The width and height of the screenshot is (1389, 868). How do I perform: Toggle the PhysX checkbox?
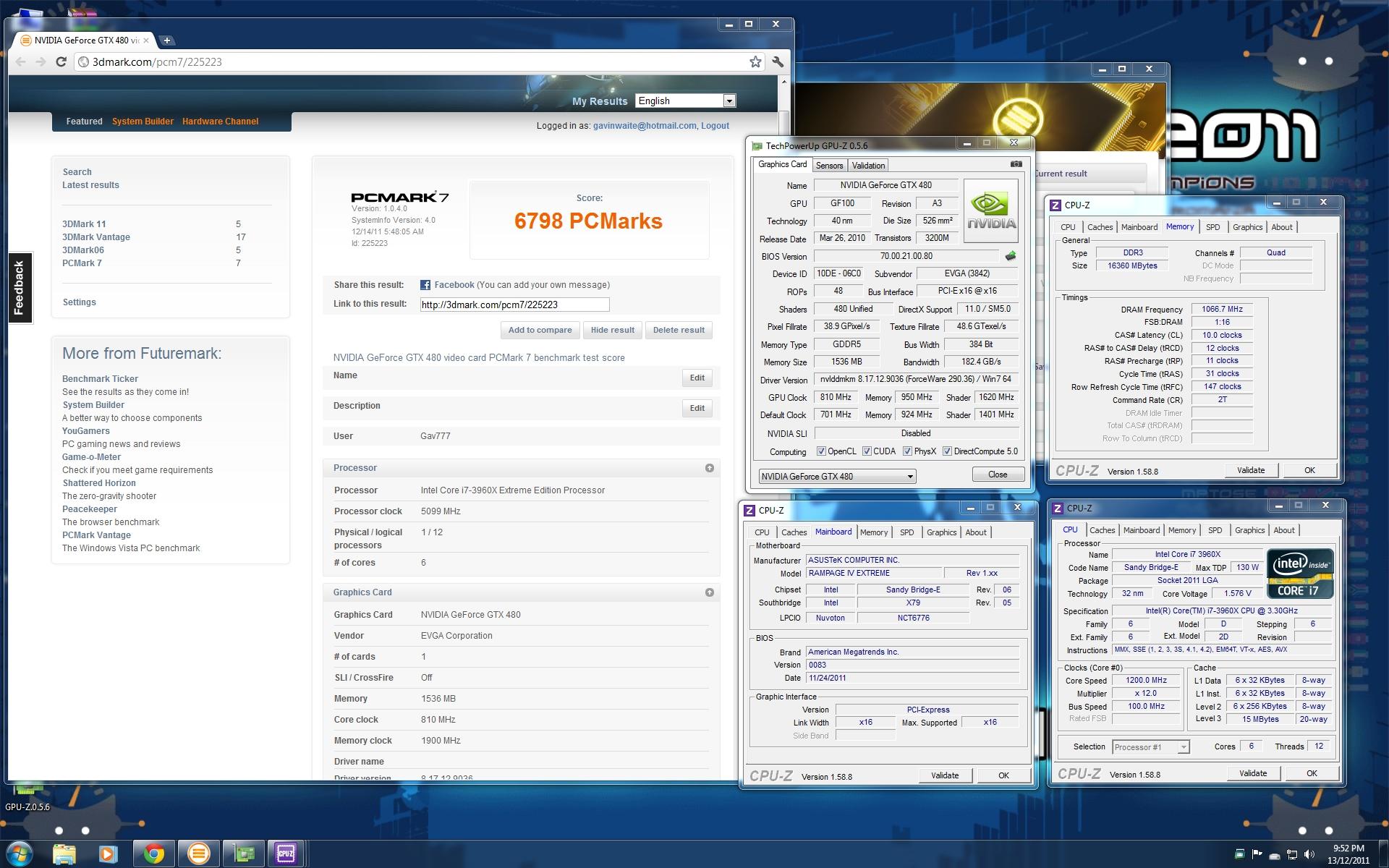(x=907, y=451)
